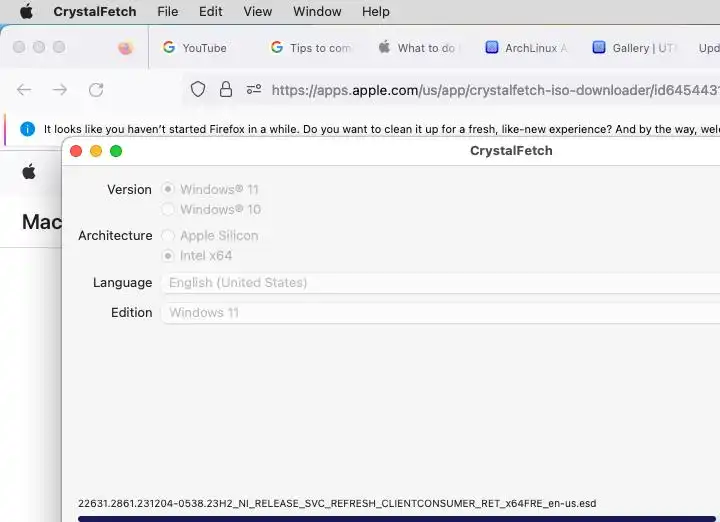The height and width of the screenshot is (522, 720).
Task: Zoom the CrystalFetch window with green button
Action: click(x=116, y=151)
